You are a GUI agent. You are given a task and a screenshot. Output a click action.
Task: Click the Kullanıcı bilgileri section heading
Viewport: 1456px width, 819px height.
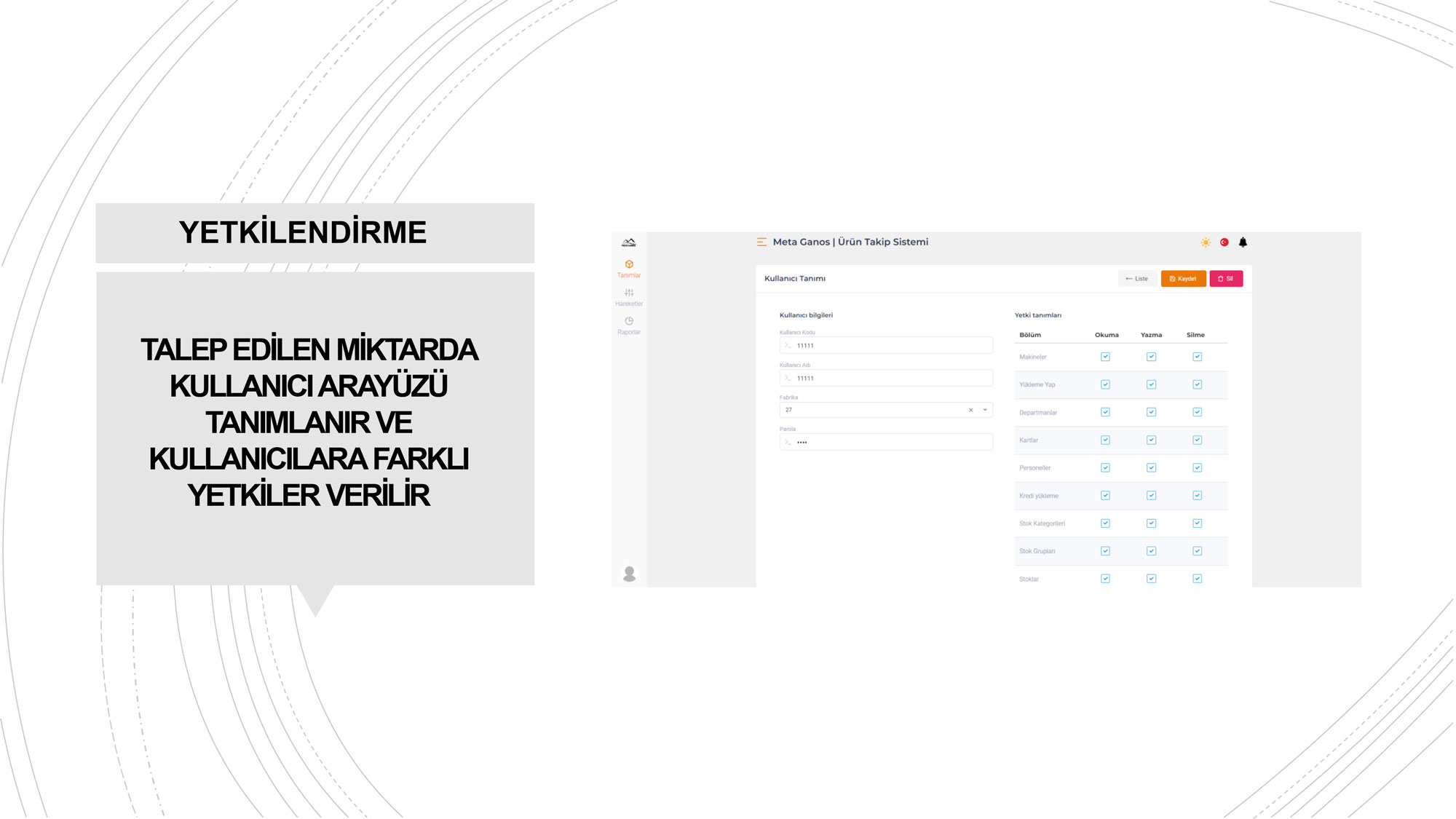point(806,315)
